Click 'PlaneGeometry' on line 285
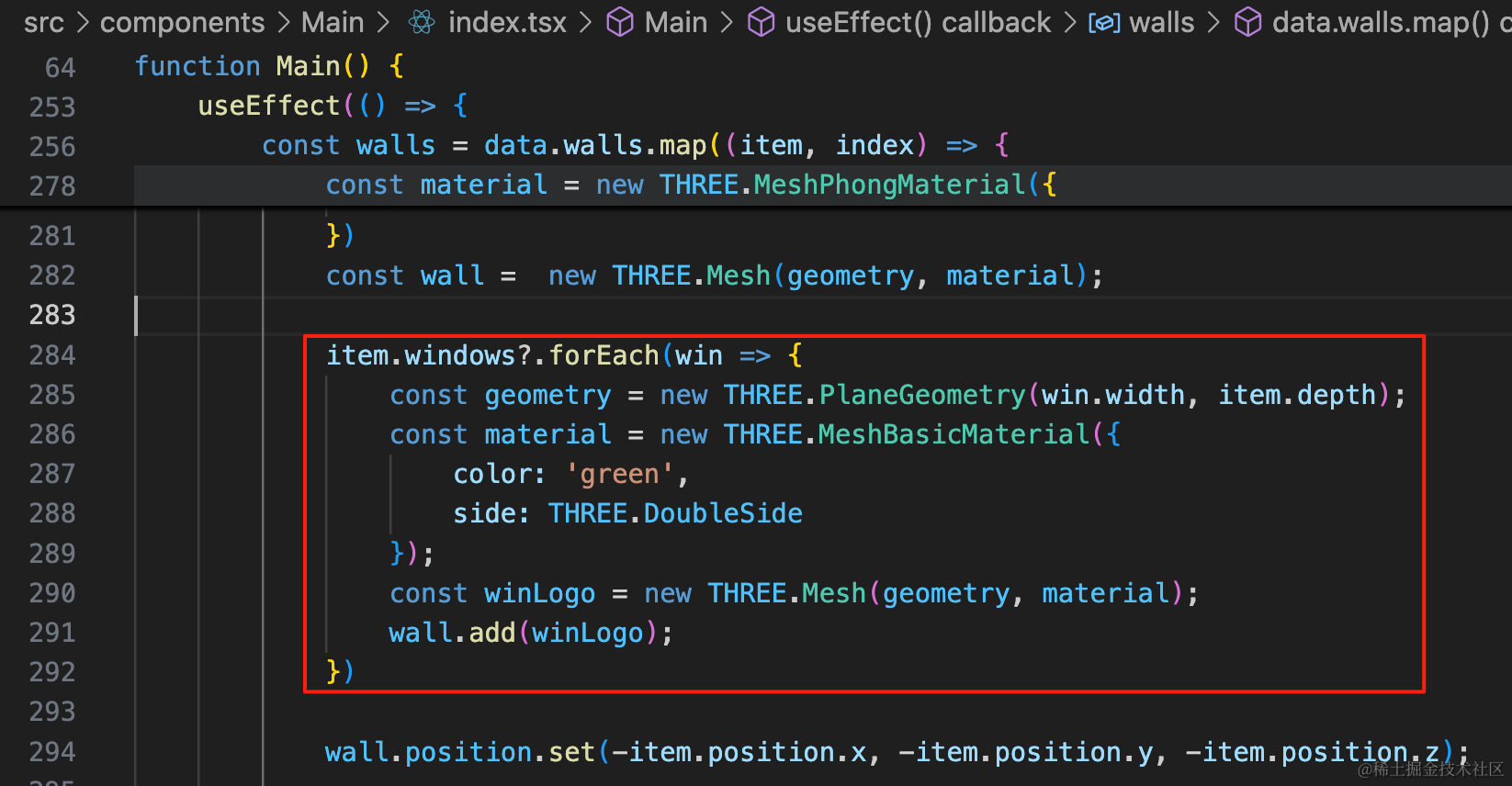The width and height of the screenshot is (1512, 786). pos(922,395)
